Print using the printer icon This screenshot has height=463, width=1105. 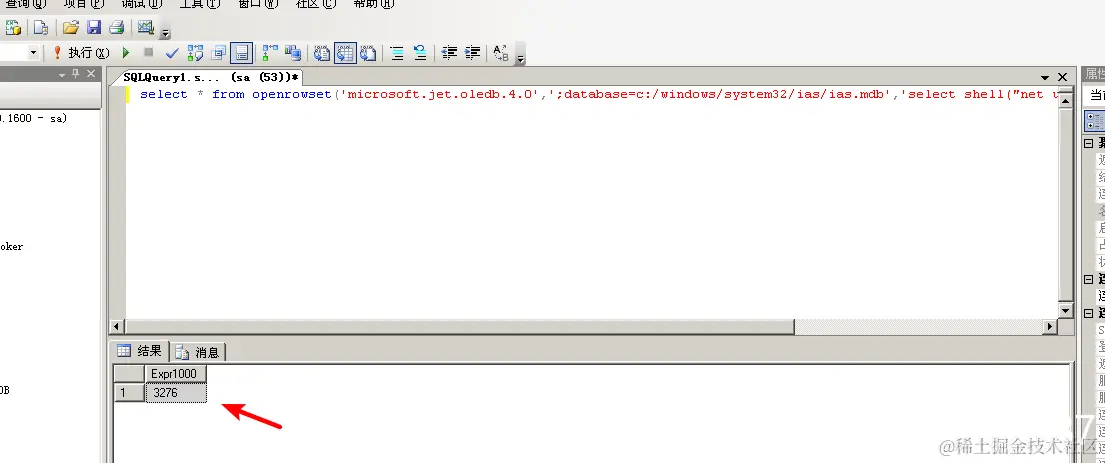117,27
